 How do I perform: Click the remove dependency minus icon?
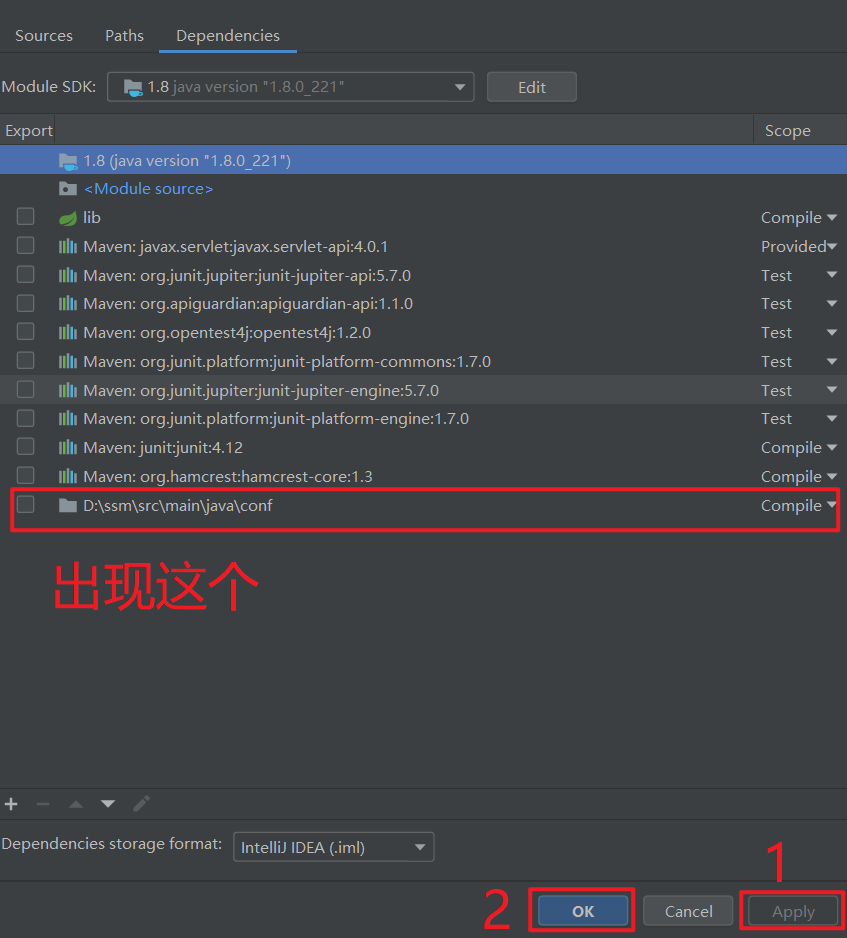pyautogui.click(x=43, y=803)
